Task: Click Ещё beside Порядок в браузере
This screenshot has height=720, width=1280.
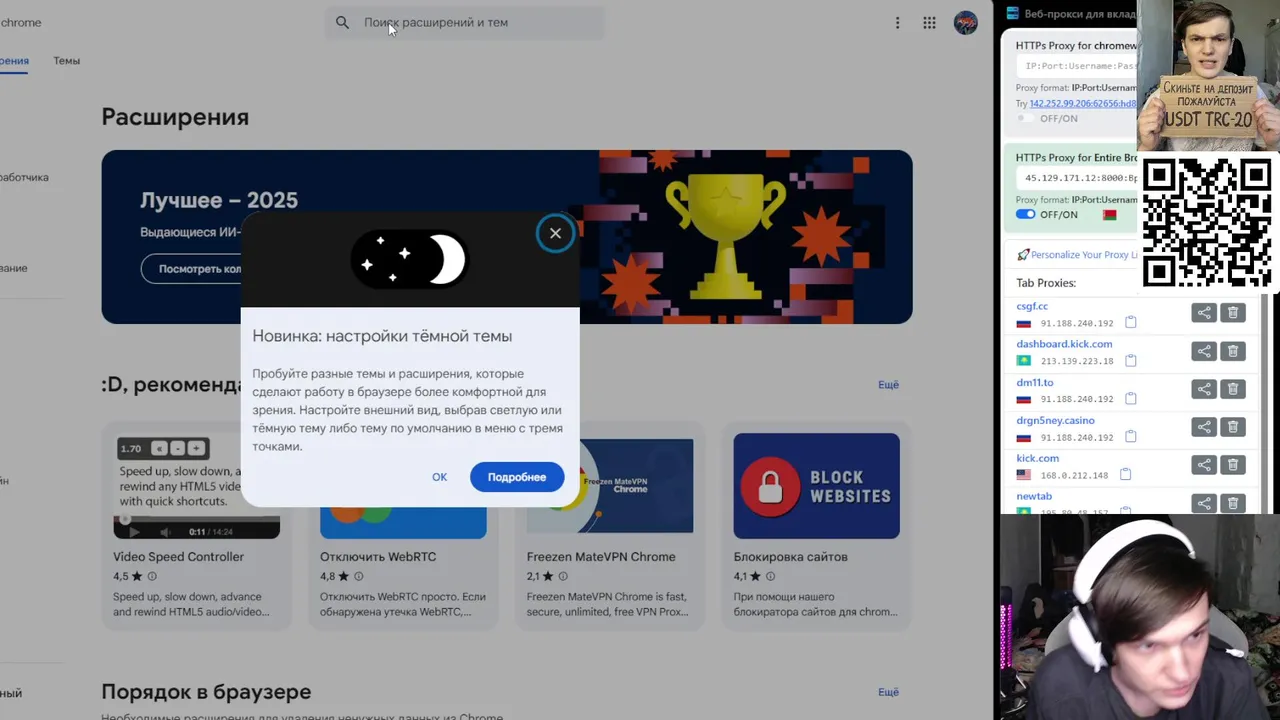Action: click(x=888, y=692)
